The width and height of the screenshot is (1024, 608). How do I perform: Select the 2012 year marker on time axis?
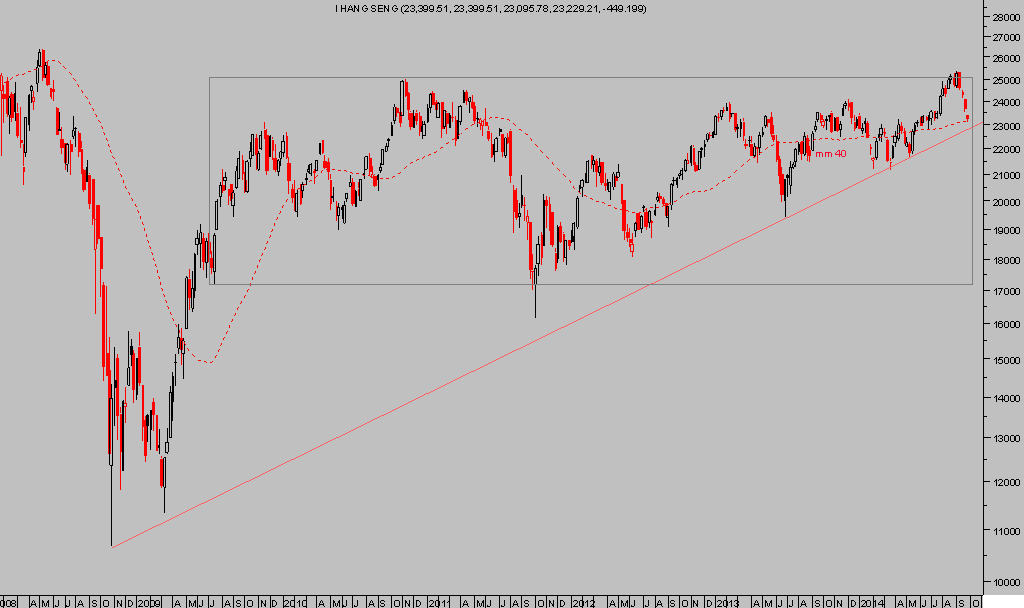coord(585,603)
